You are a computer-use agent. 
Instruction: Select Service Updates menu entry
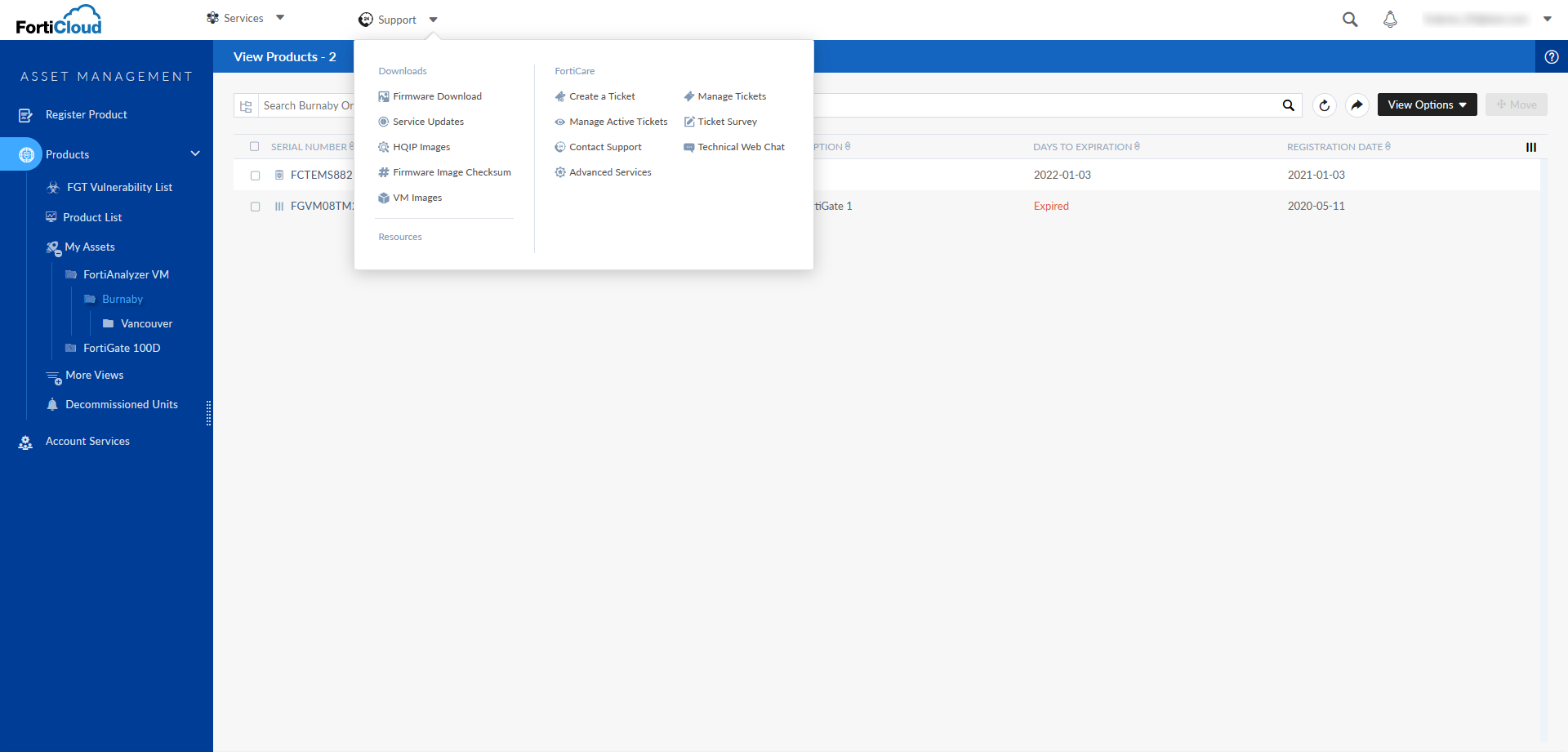click(421, 122)
